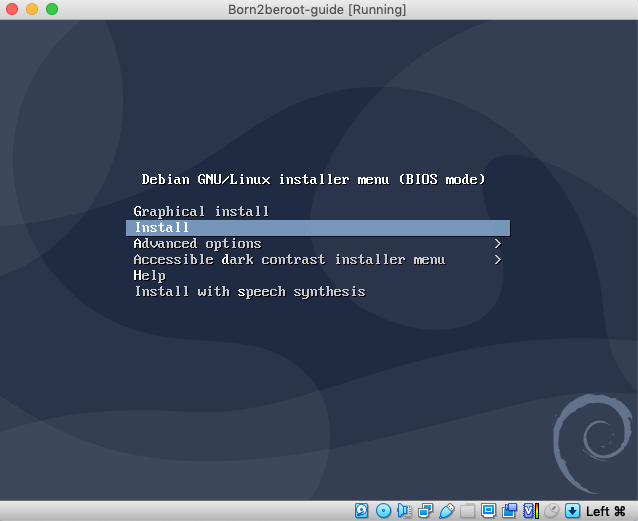
Task: Minimize the VM window with yellow button
Action: (32, 9)
